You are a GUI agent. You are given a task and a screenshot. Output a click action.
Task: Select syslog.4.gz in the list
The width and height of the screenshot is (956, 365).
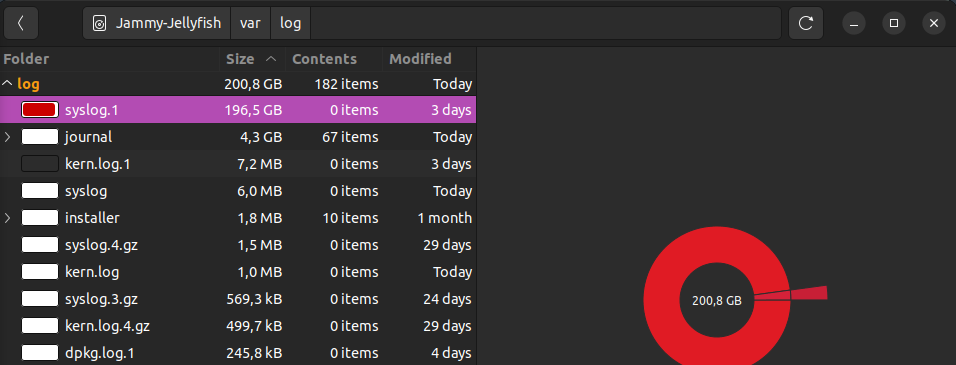tap(101, 245)
